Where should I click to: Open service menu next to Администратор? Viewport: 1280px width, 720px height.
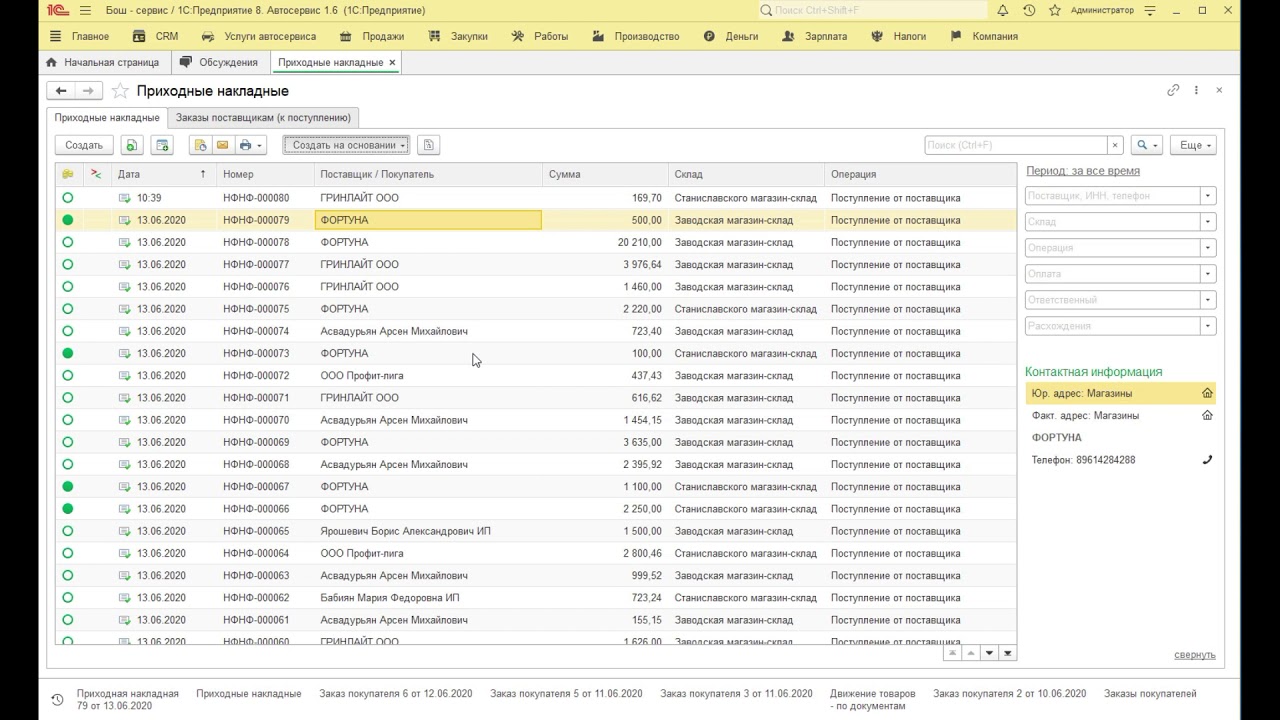(x=1150, y=10)
